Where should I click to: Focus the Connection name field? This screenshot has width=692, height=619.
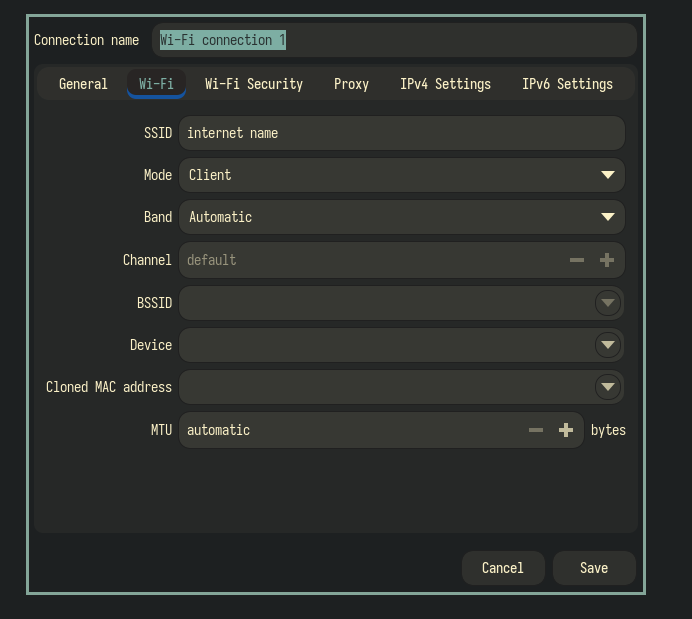[x=394, y=40]
